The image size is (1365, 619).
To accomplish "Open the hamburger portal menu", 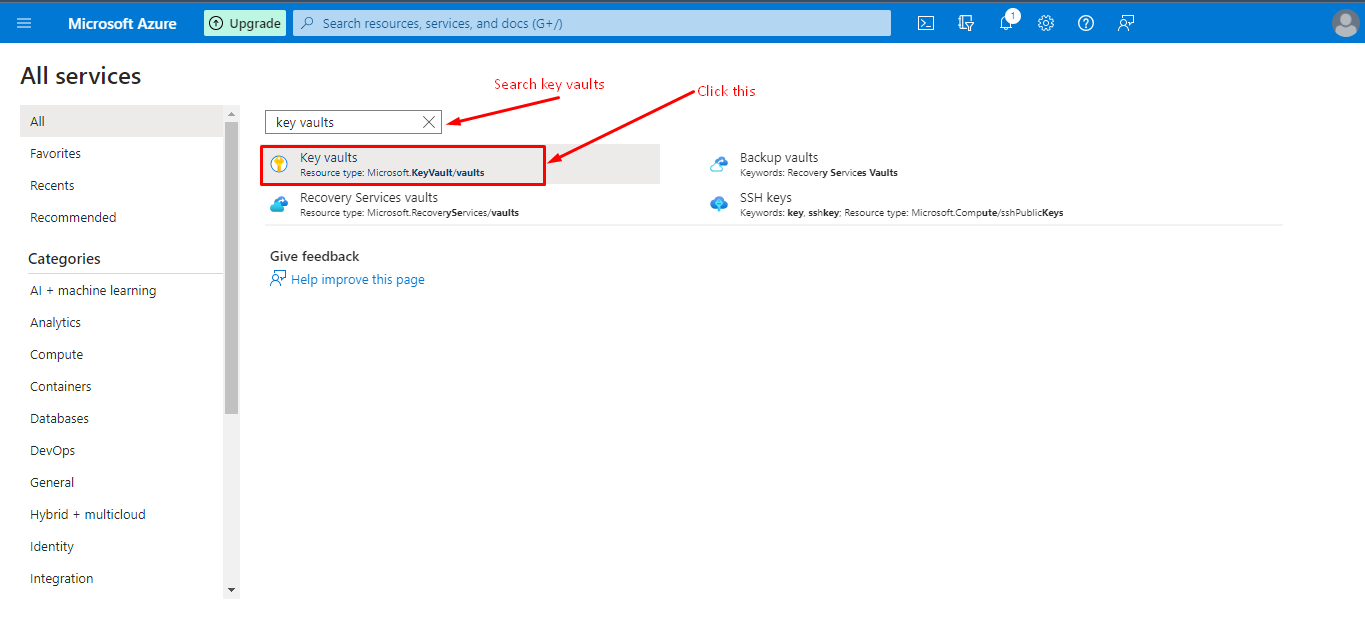I will pos(24,23).
